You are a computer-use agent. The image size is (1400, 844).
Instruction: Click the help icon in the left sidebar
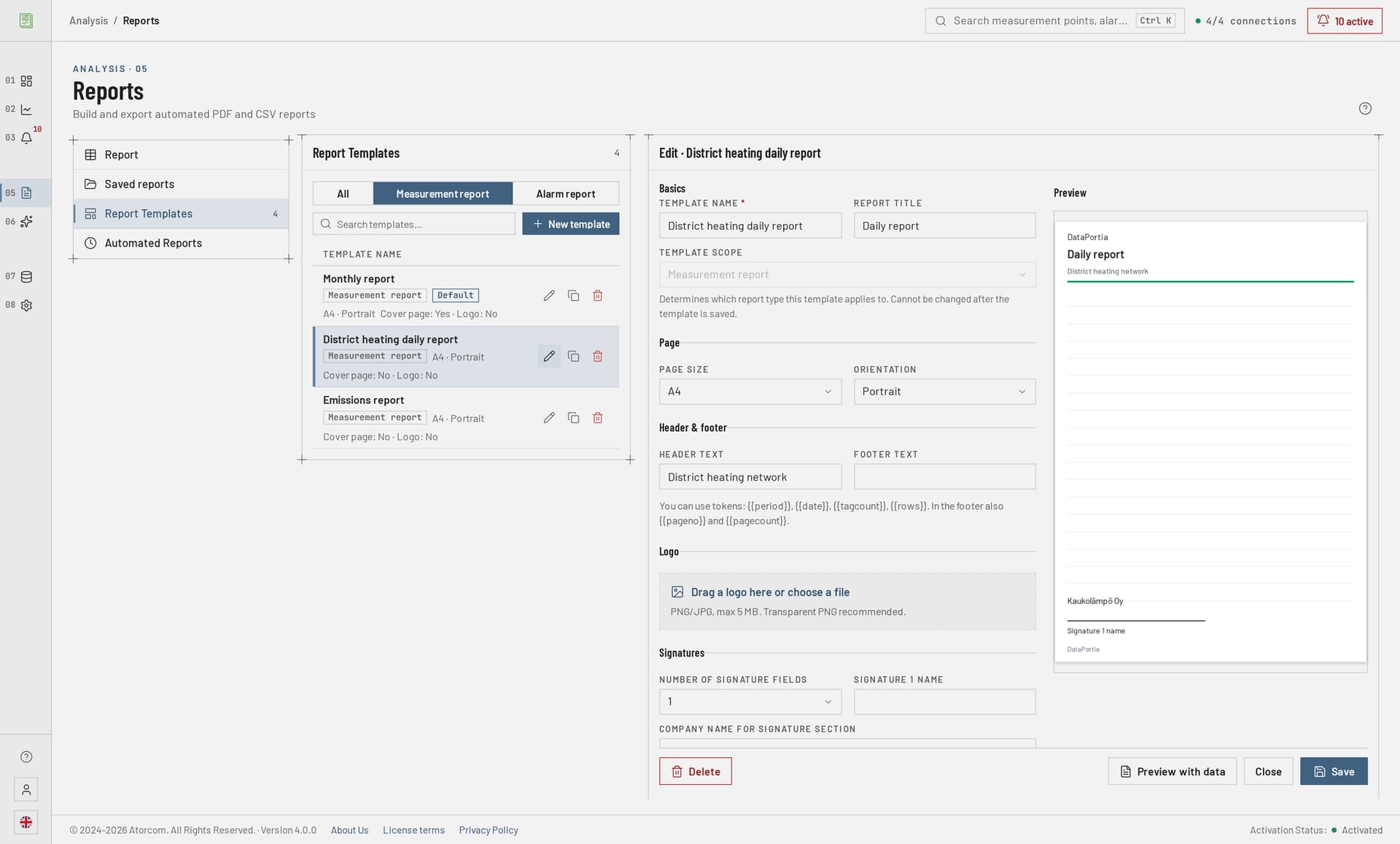[26, 757]
